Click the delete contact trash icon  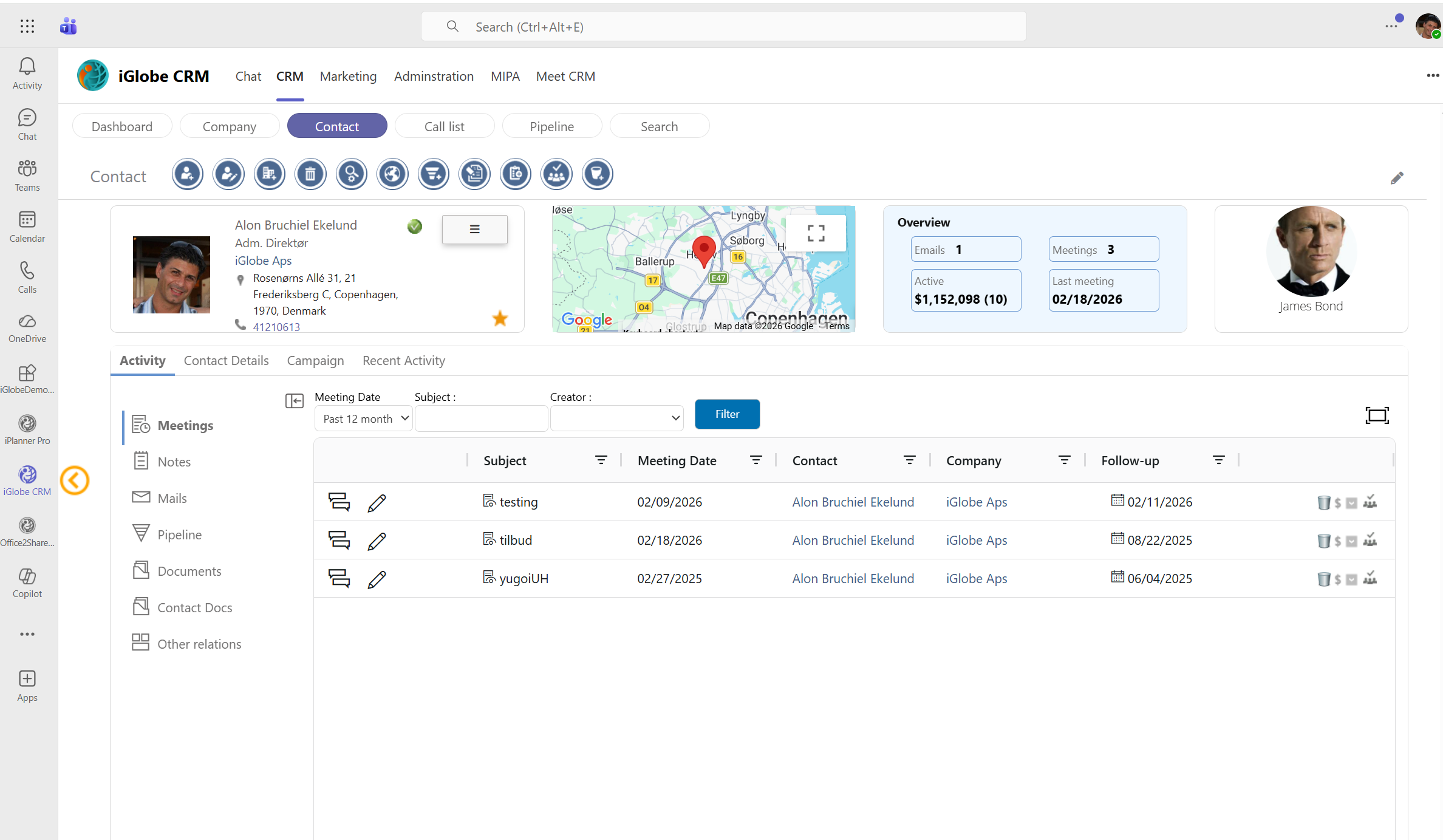click(310, 174)
